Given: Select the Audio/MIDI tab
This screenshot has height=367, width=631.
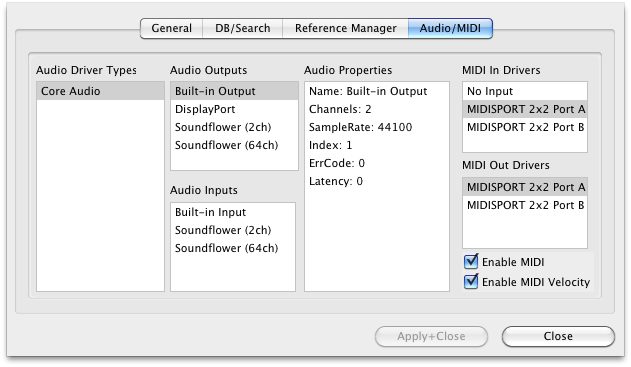Looking at the screenshot, I should [450, 28].
